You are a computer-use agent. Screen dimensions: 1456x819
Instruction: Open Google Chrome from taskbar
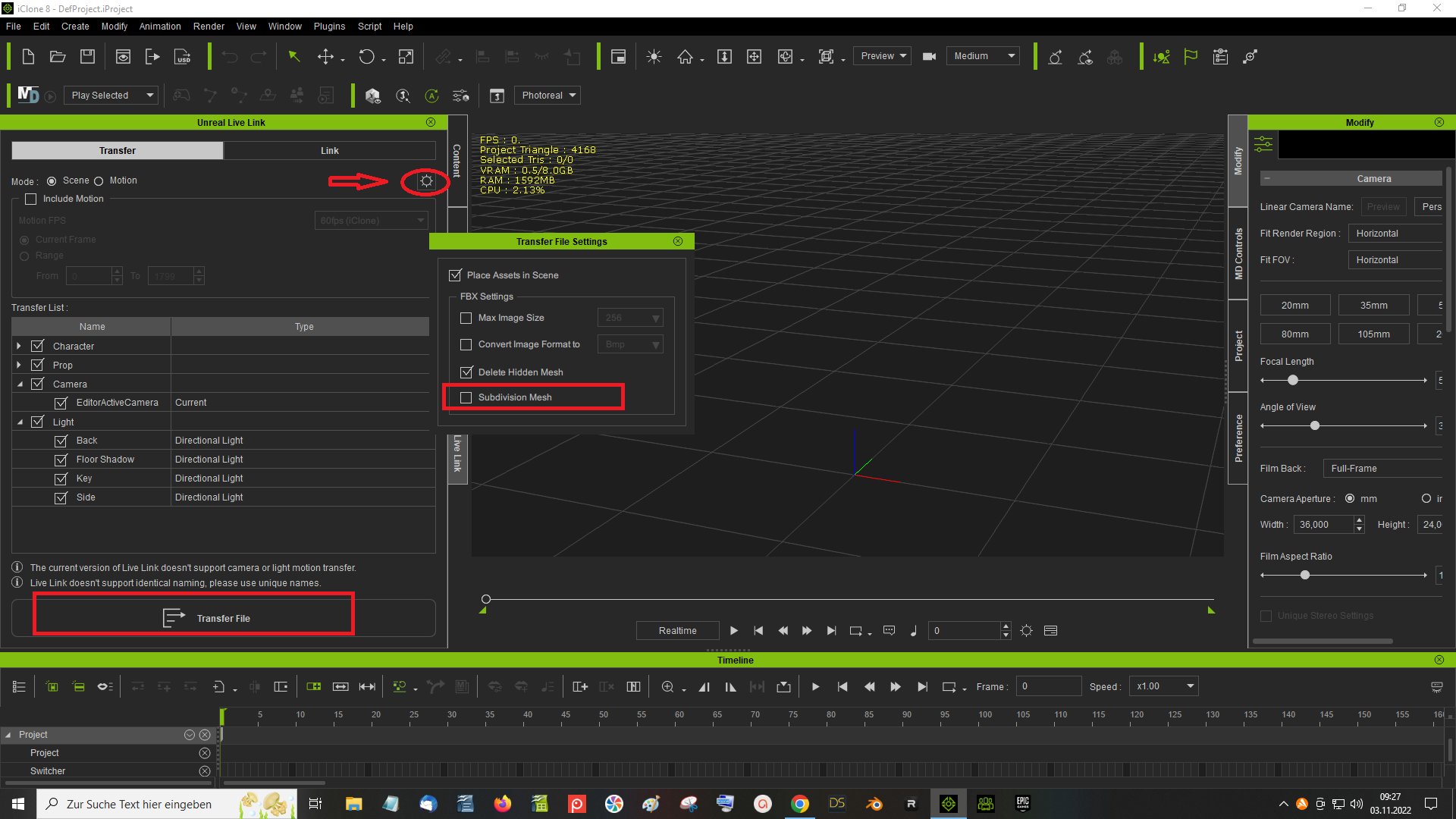click(799, 804)
